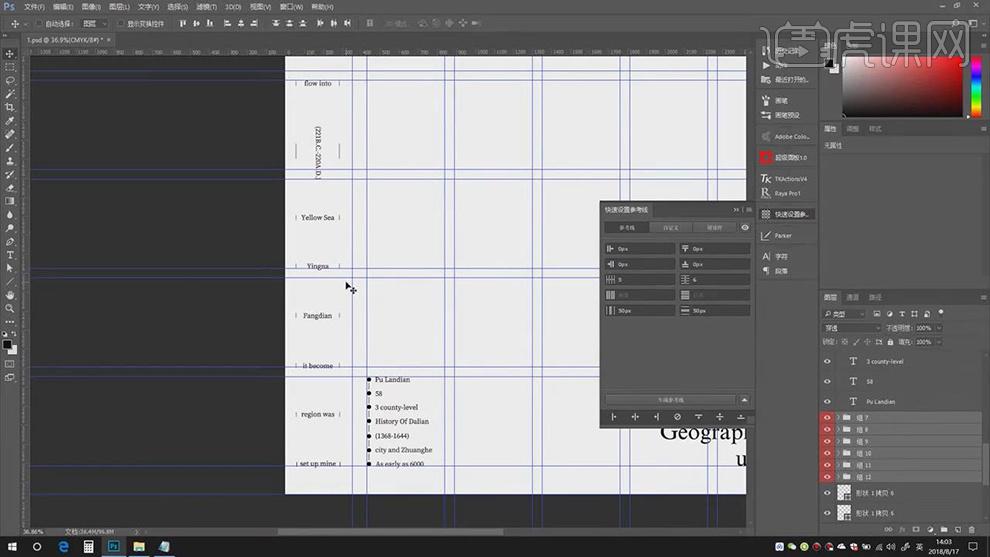Click the clear guides circle icon in guide panel

click(677, 417)
